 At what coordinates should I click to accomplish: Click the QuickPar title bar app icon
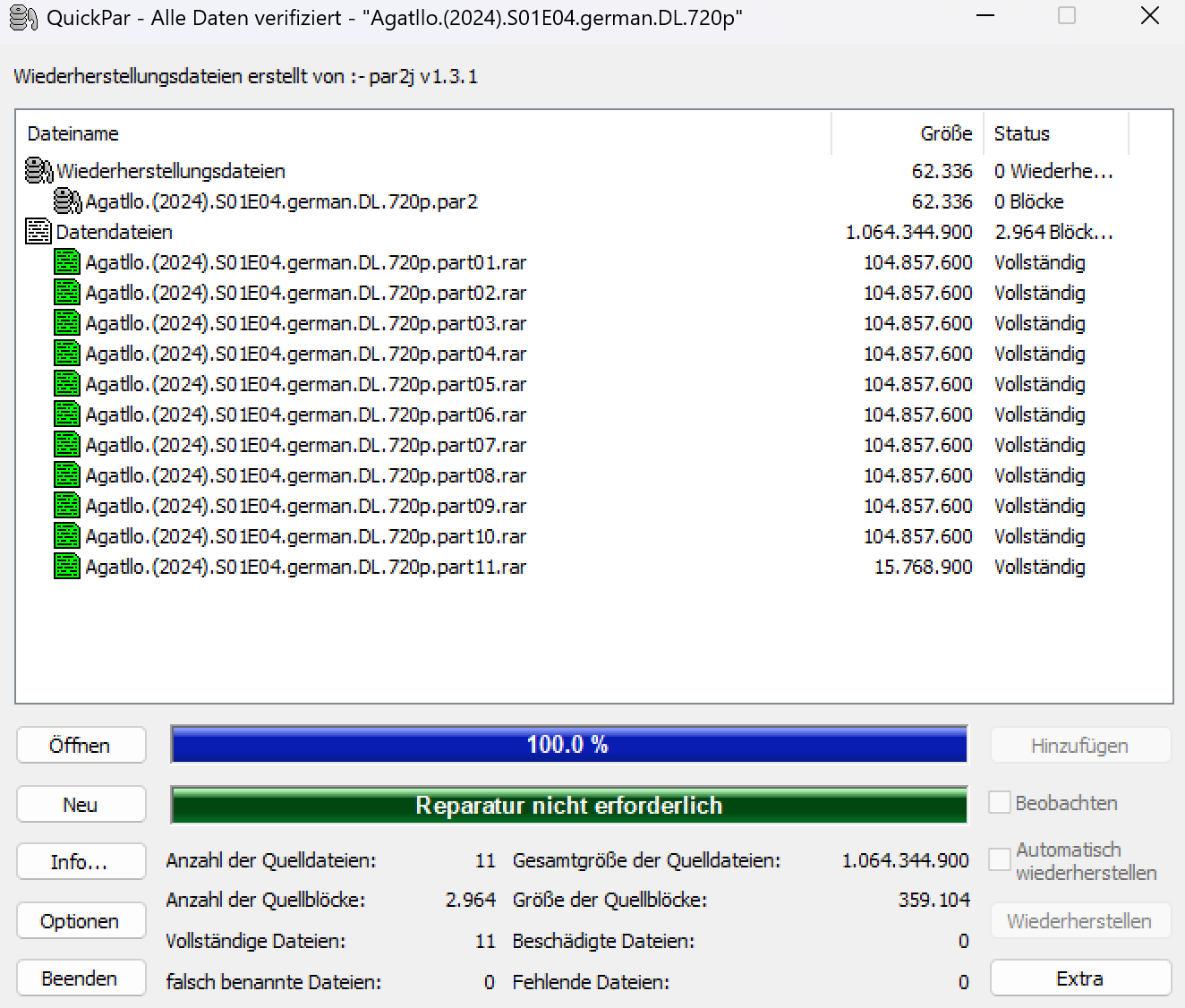click(x=22, y=18)
